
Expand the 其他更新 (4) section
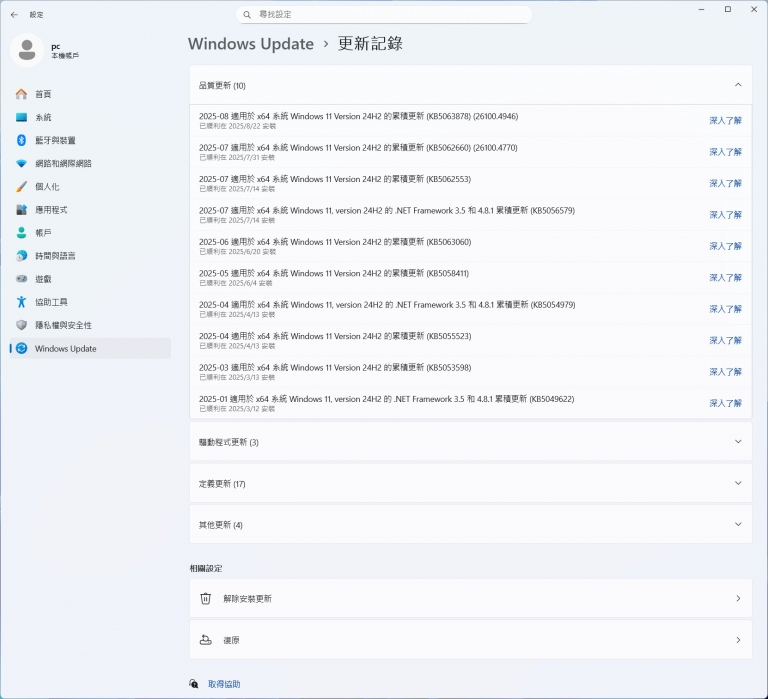tap(738, 524)
